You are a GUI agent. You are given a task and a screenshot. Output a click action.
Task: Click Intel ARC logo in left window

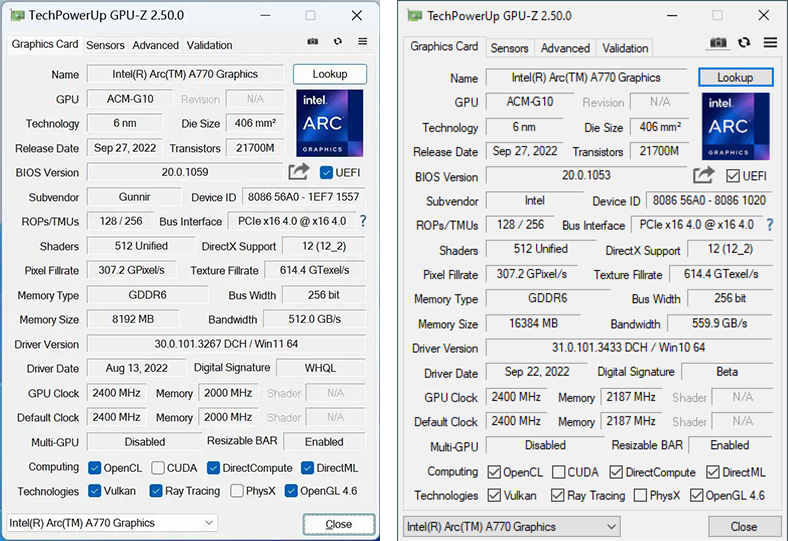[x=330, y=123]
